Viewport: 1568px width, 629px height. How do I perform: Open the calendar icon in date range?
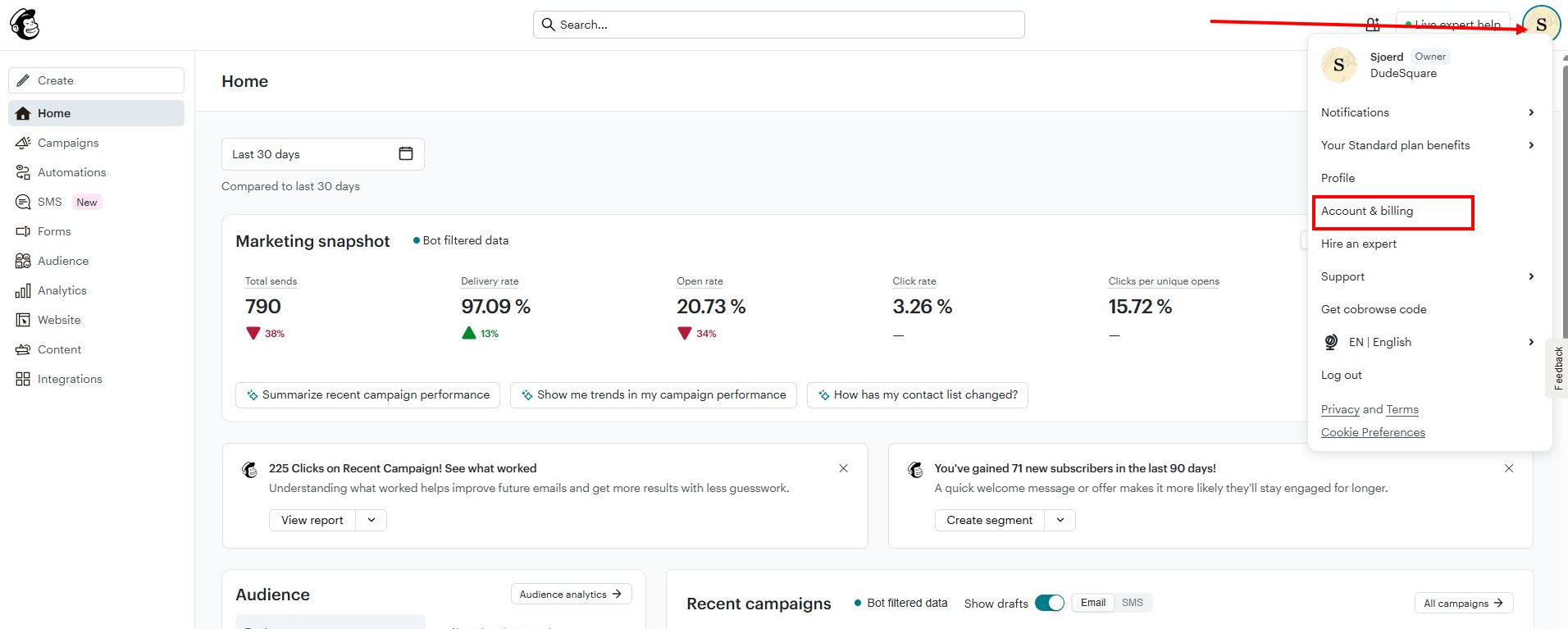(x=406, y=153)
